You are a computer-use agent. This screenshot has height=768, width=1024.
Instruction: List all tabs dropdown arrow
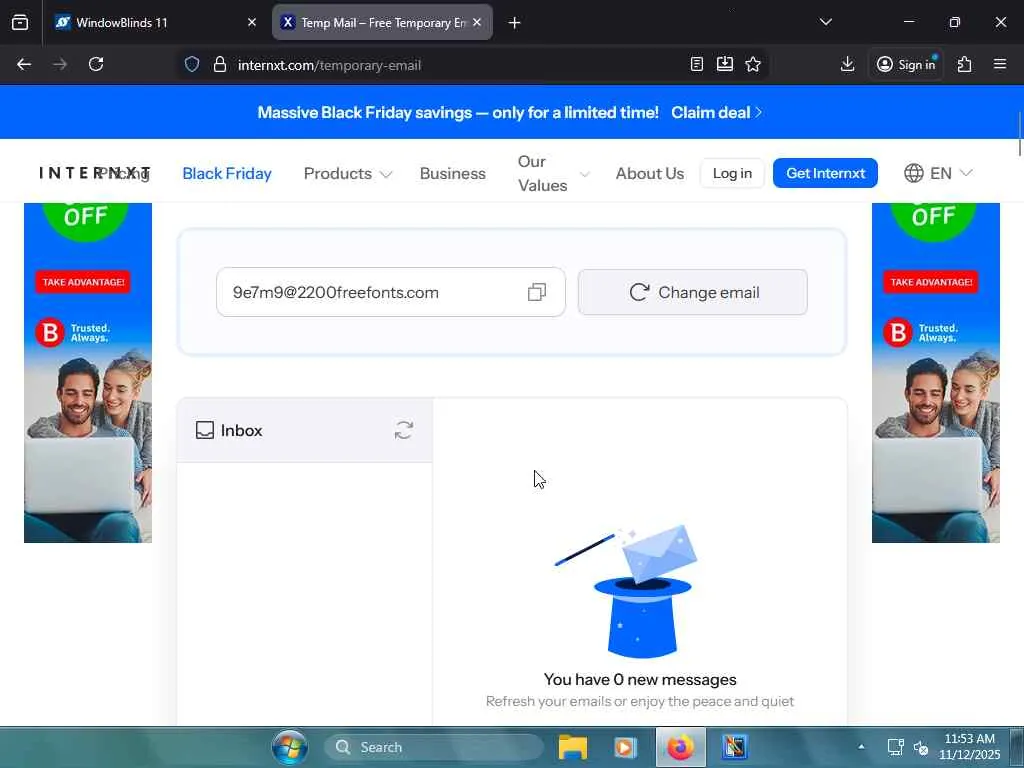(825, 22)
